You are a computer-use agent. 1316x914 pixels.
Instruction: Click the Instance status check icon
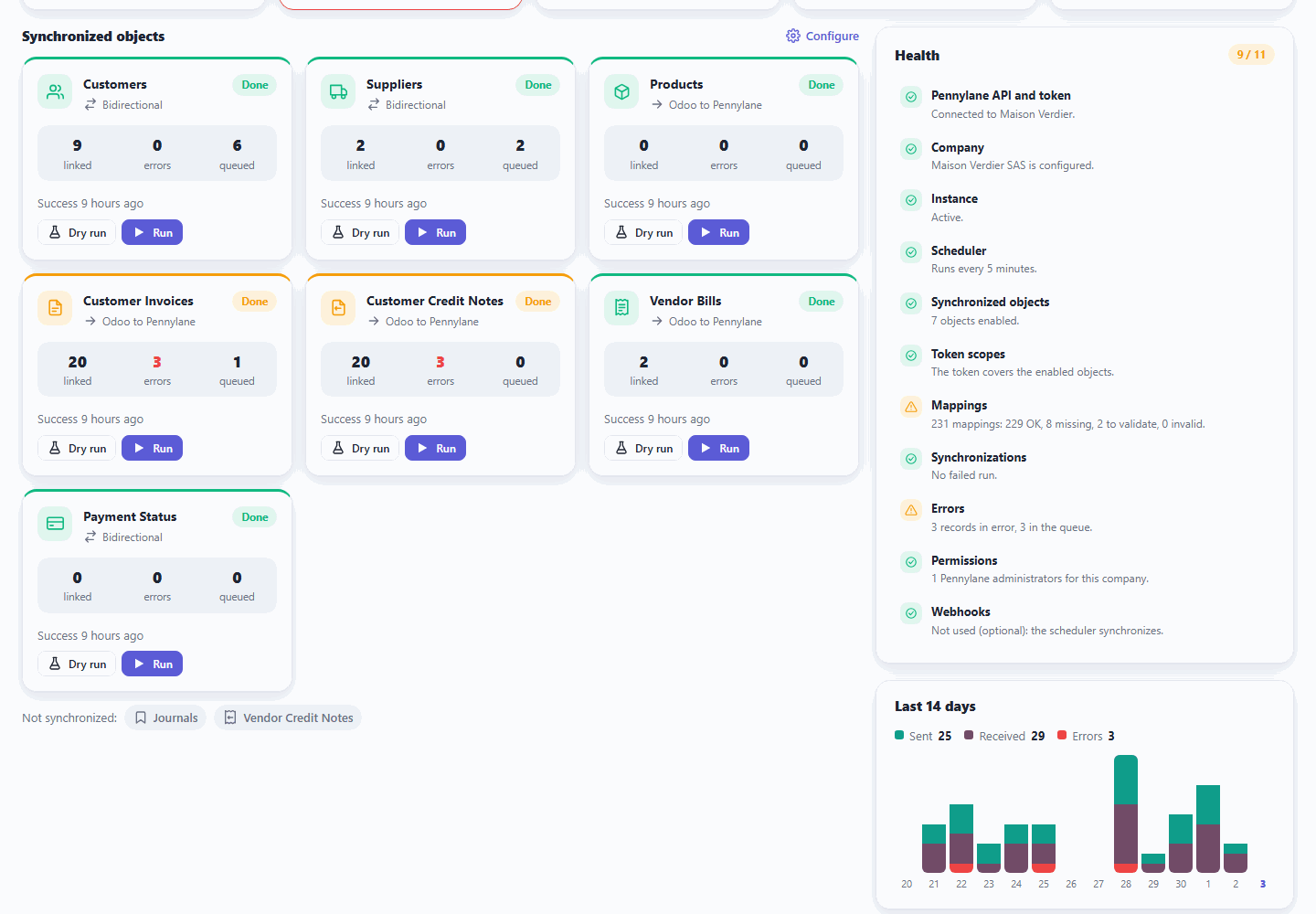click(911, 200)
